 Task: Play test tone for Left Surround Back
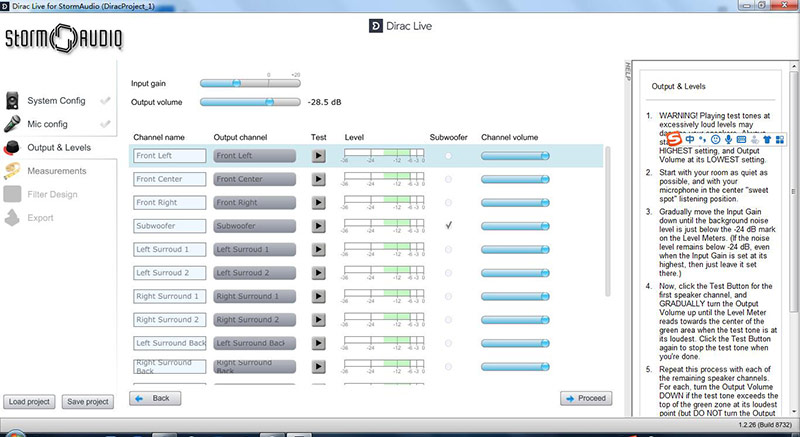318,343
